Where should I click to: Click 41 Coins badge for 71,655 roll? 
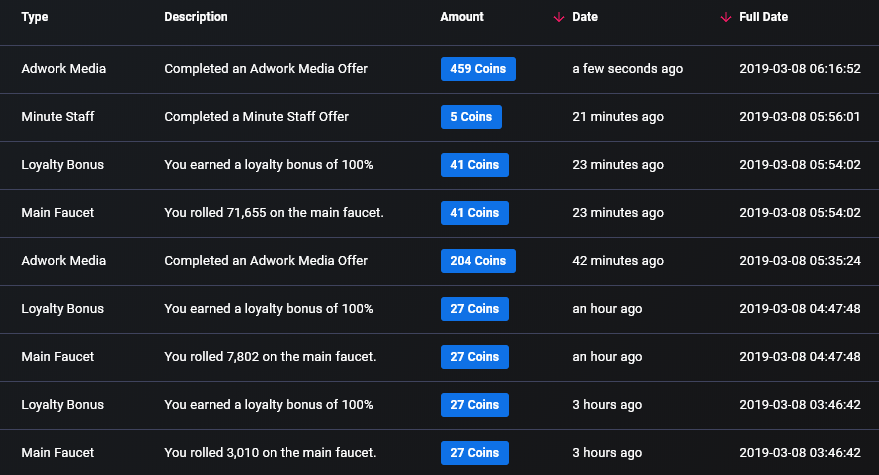[x=475, y=213]
